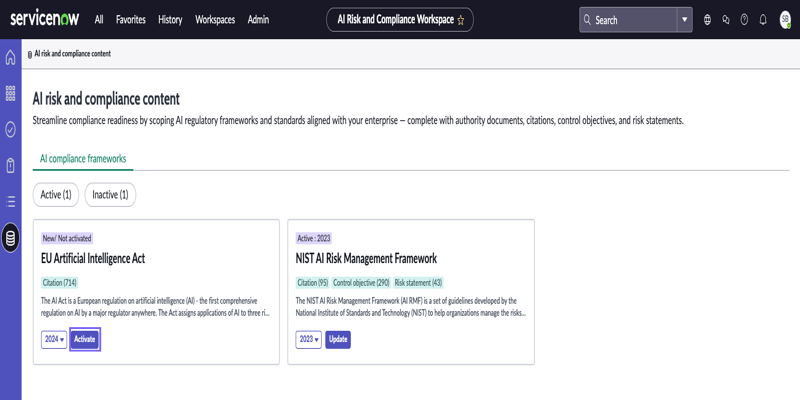Open the clipboard alert icon in sidebar
Viewport: 800px width, 400px height.
pos(10,165)
